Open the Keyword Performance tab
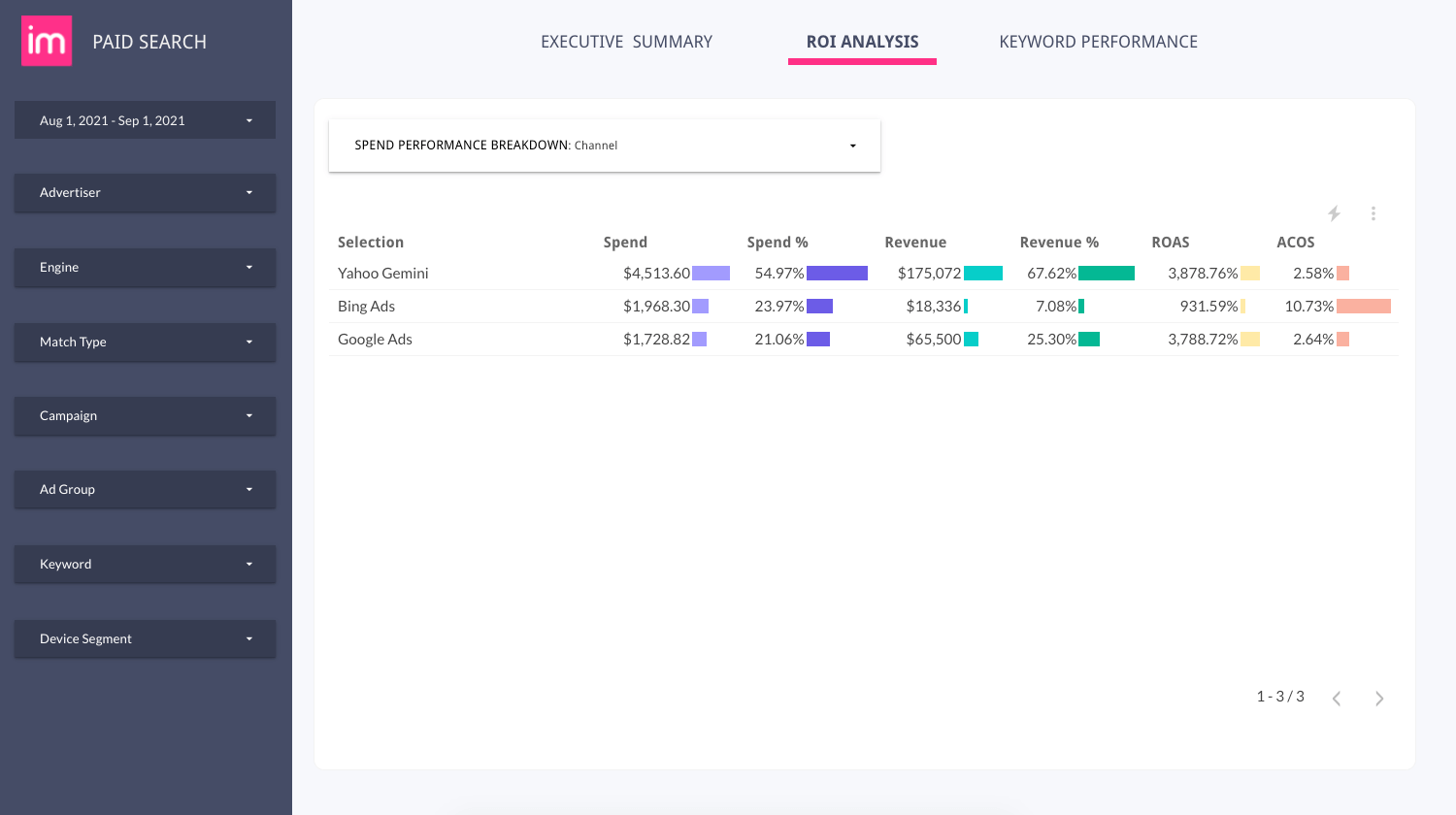 (x=1098, y=42)
